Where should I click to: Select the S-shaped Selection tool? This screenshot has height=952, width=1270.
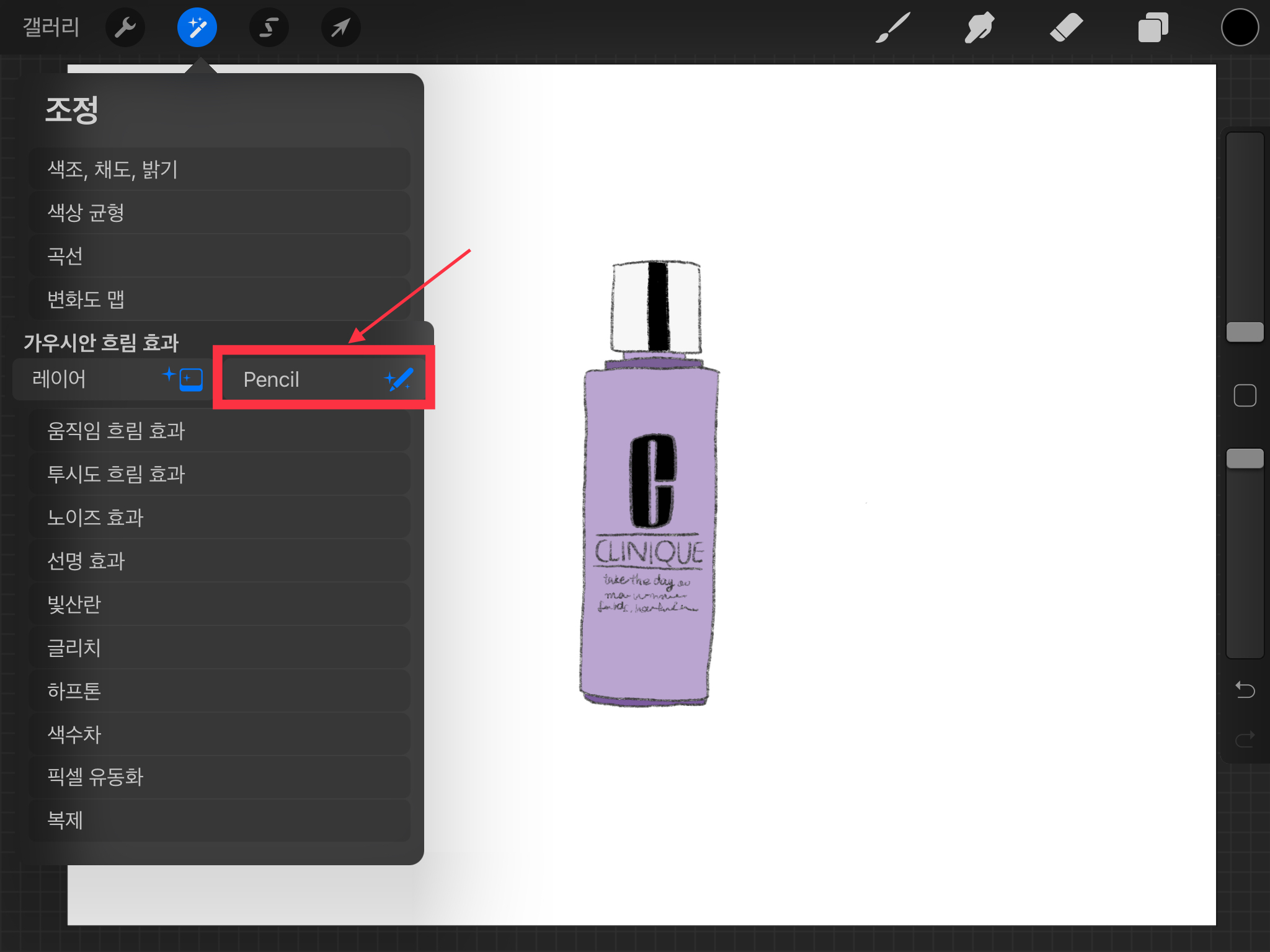pos(269,28)
